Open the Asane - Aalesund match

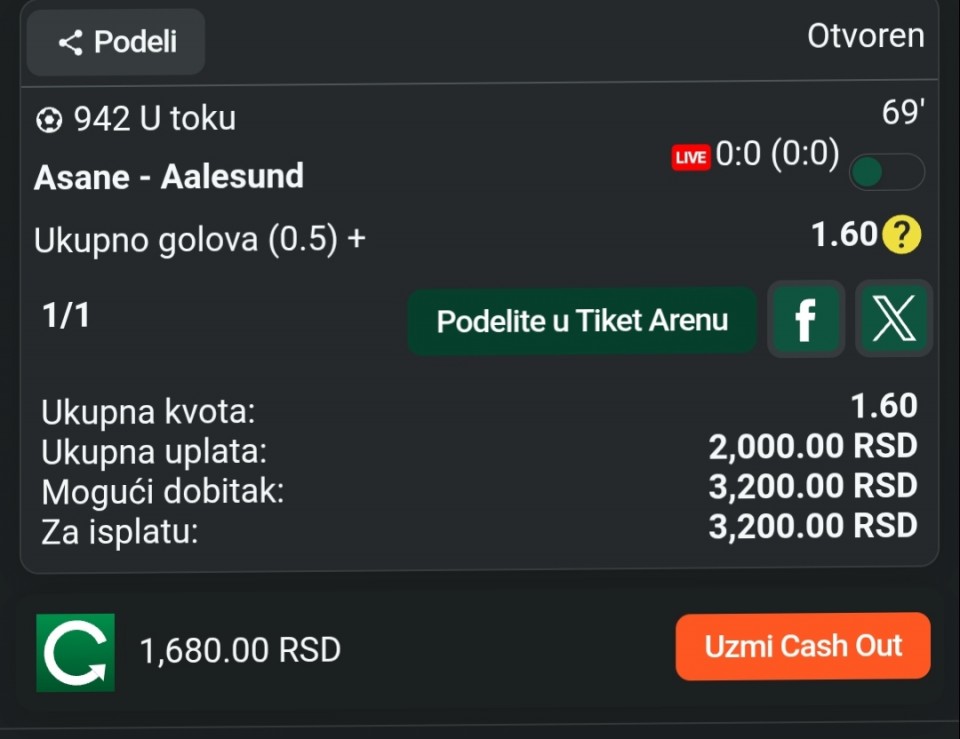(169, 177)
